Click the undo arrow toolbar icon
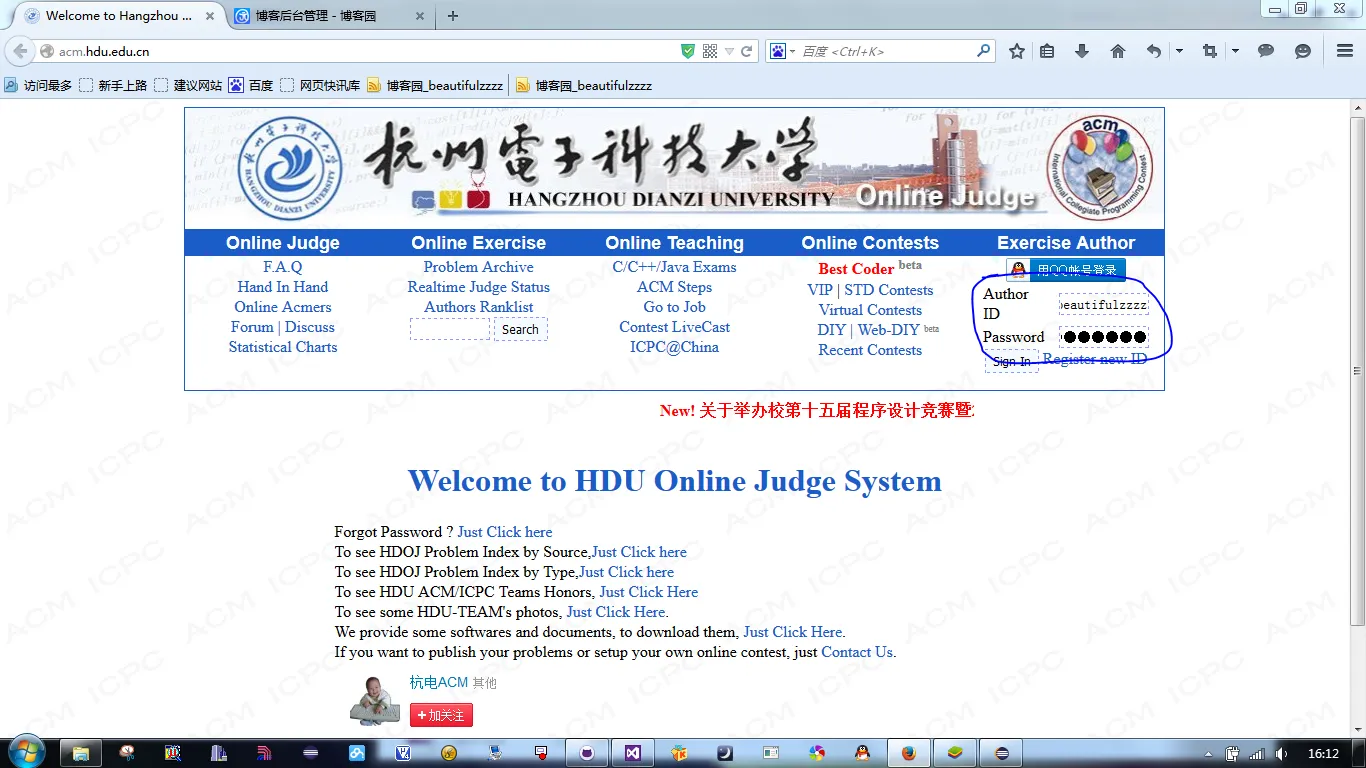This screenshot has height=768, width=1366. click(x=1154, y=51)
